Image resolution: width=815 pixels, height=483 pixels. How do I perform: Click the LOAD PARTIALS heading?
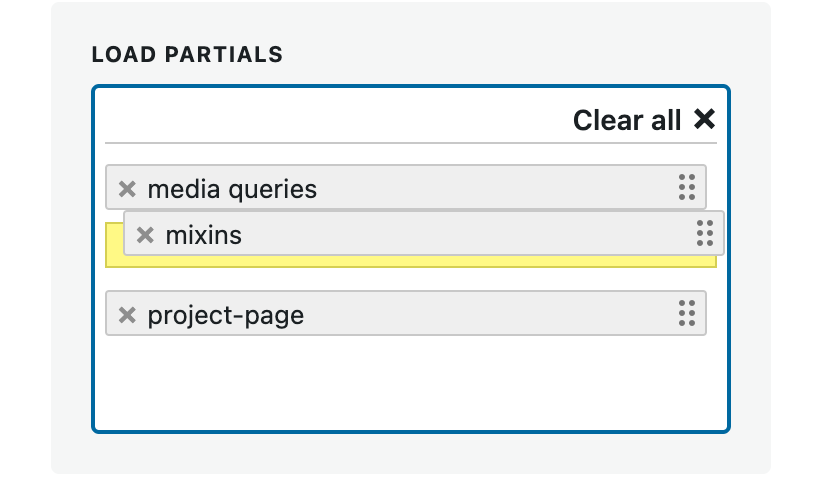pos(187,55)
